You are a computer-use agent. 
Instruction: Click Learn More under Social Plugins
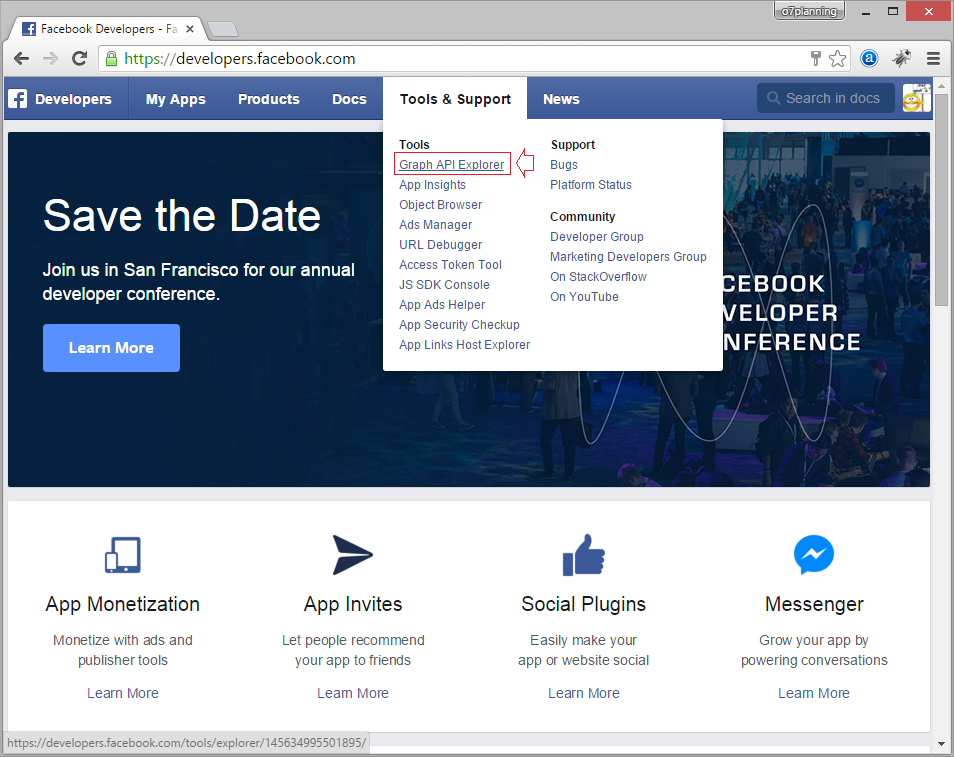pyautogui.click(x=583, y=693)
